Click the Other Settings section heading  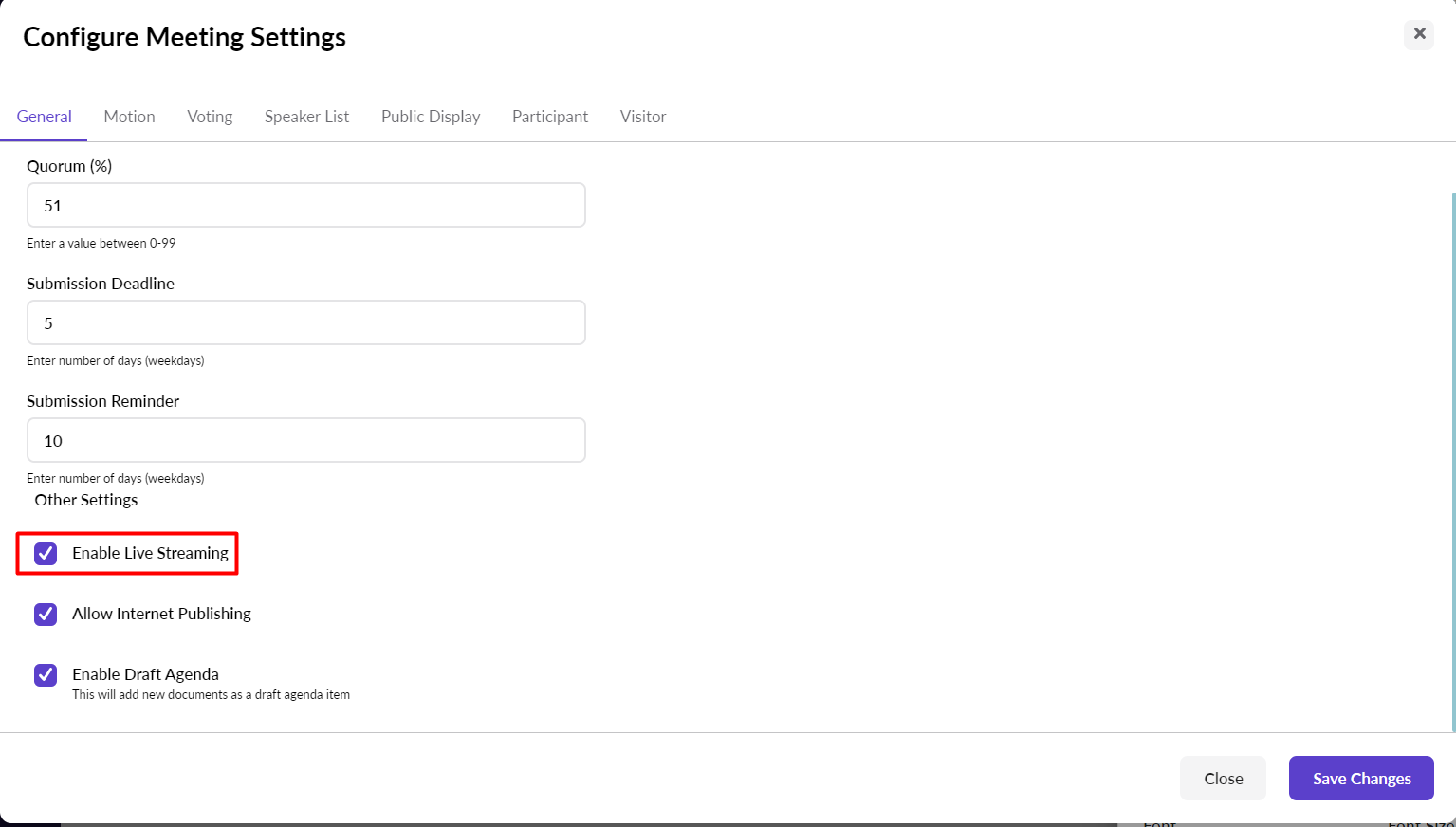point(86,500)
